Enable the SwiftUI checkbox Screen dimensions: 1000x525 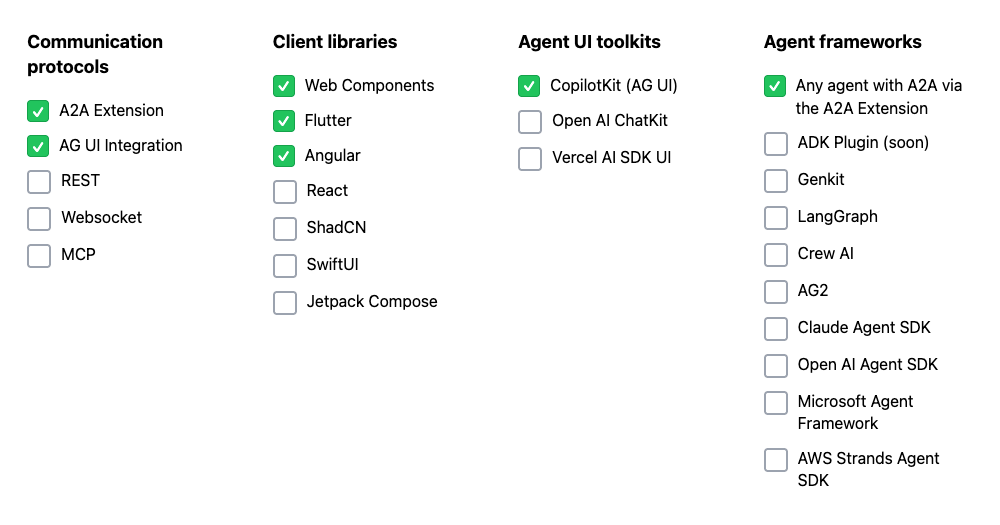[x=285, y=265]
